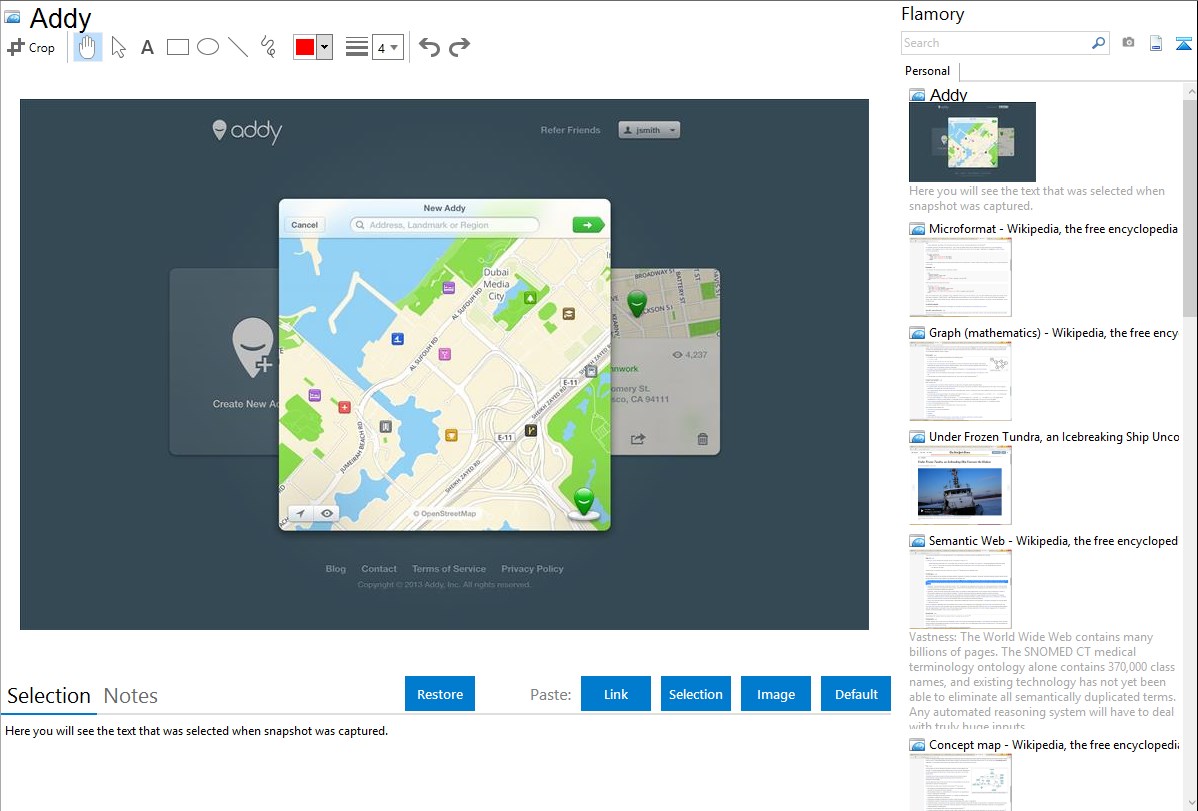Undo the last edit
The width and height of the screenshot is (1198, 811).
[429, 47]
